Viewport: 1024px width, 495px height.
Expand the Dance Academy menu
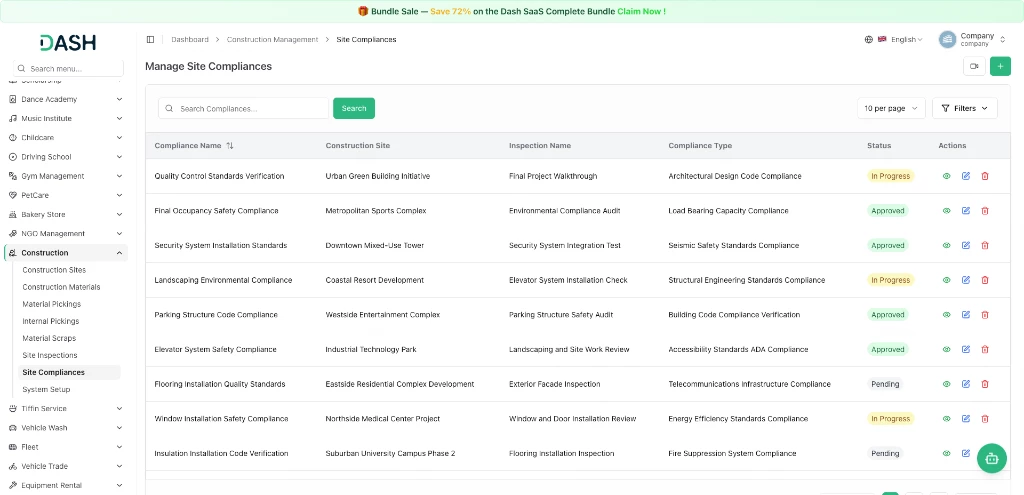click(66, 99)
